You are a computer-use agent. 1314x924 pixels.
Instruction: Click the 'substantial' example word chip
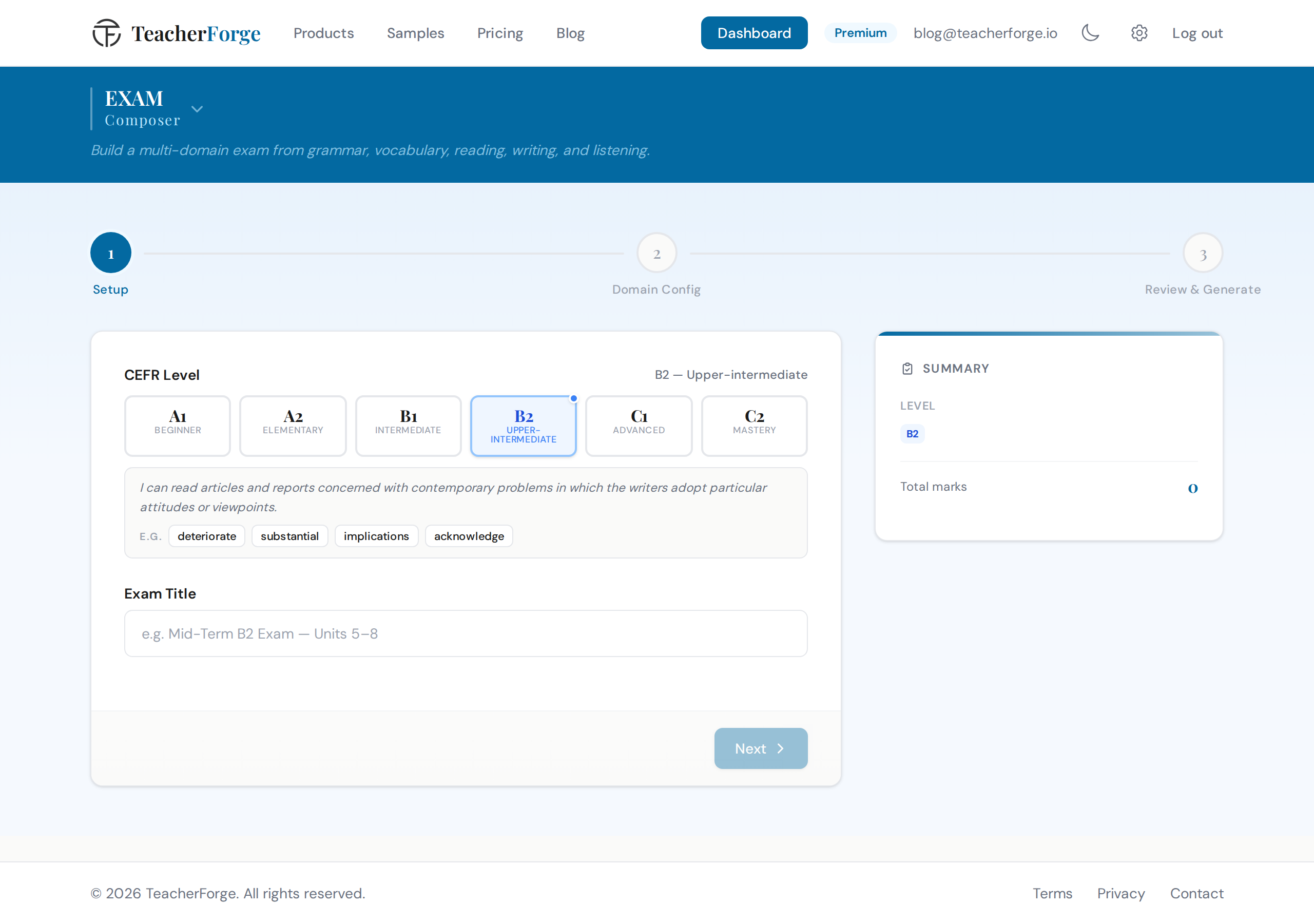click(289, 536)
